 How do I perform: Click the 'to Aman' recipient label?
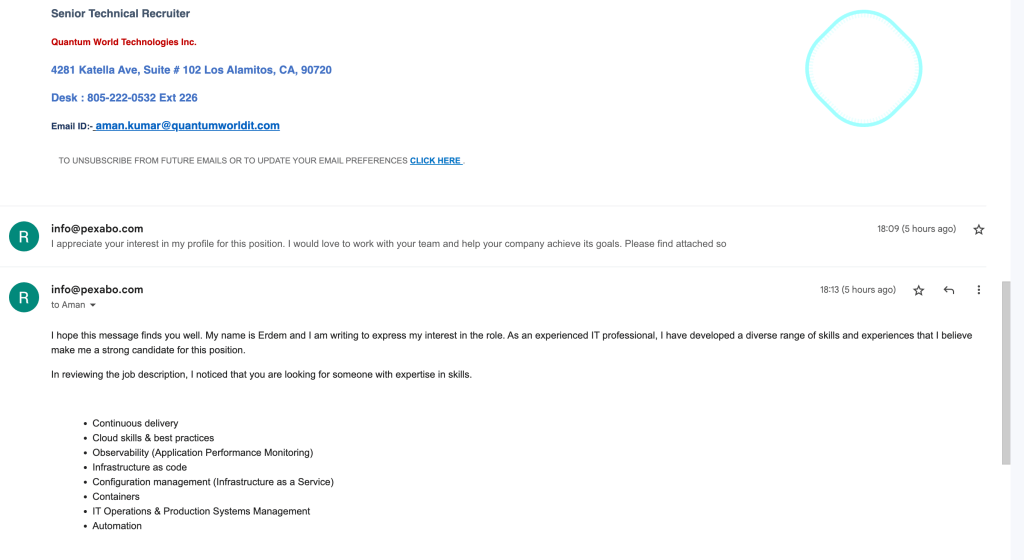click(69, 305)
